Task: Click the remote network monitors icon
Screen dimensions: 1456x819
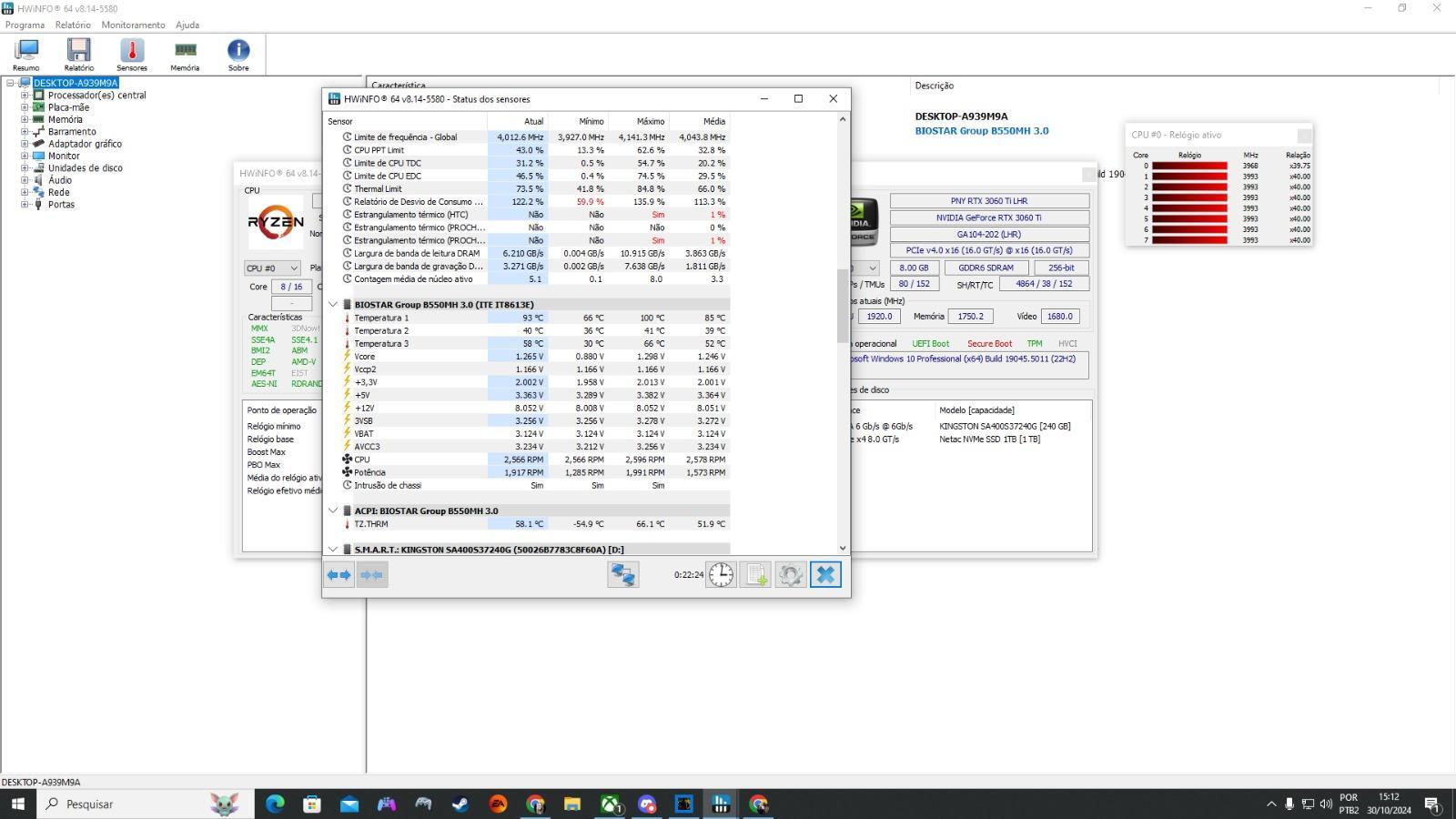Action: tap(623, 574)
